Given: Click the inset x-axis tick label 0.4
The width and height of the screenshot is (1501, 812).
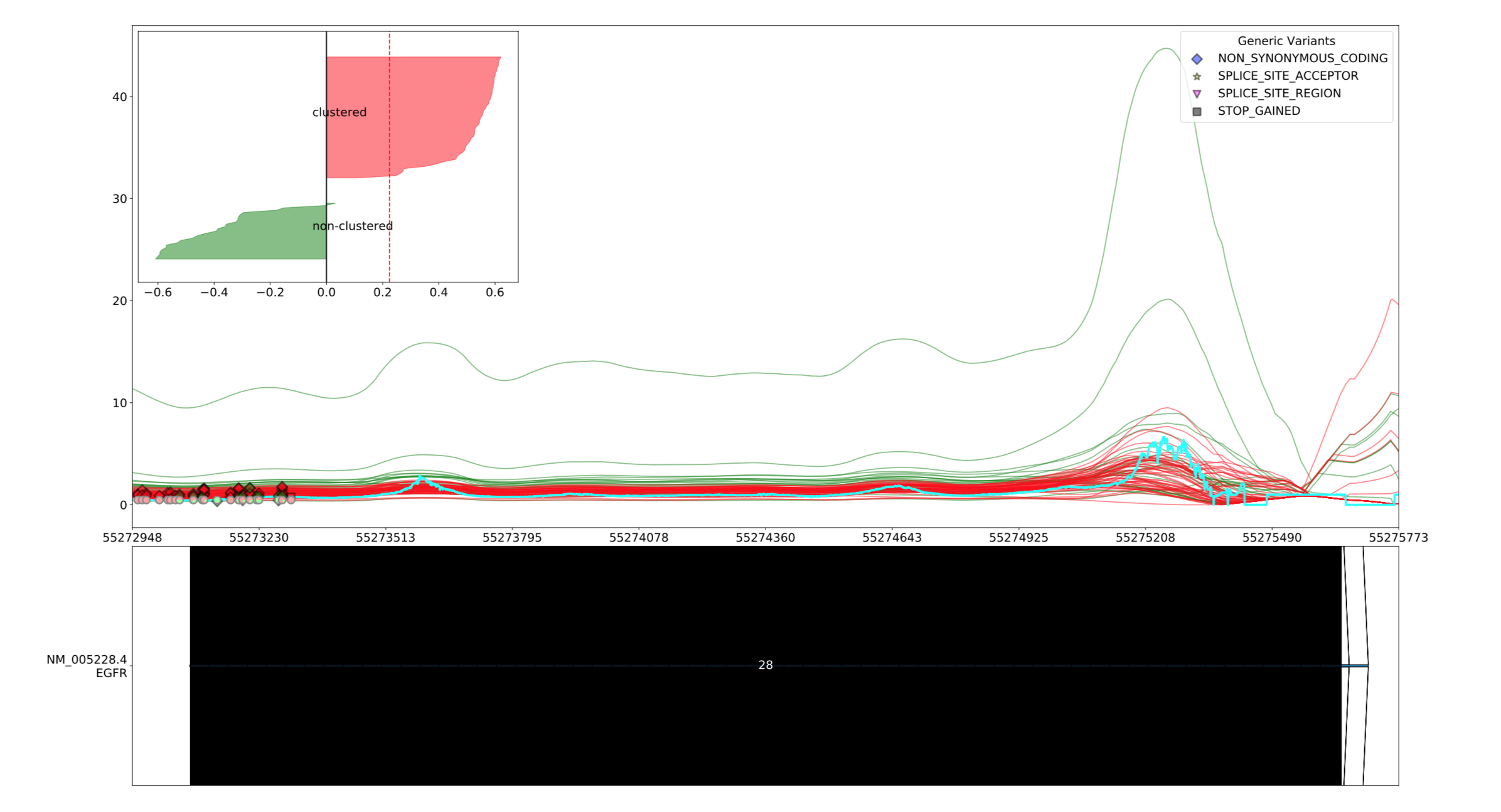Looking at the screenshot, I should pos(439,292).
